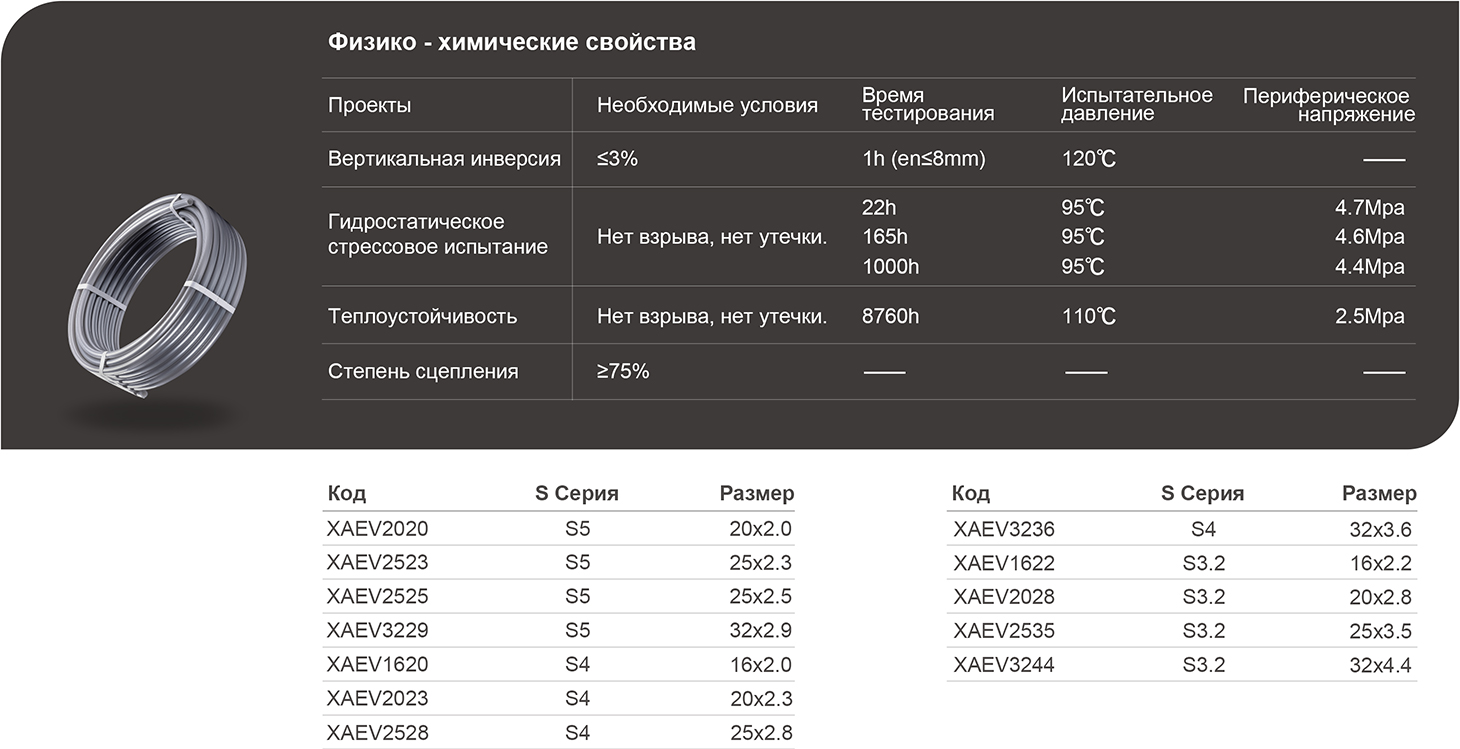This screenshot has height=749, width=1460.
Task: Select the Размер header in right table
Action: 1379,493
